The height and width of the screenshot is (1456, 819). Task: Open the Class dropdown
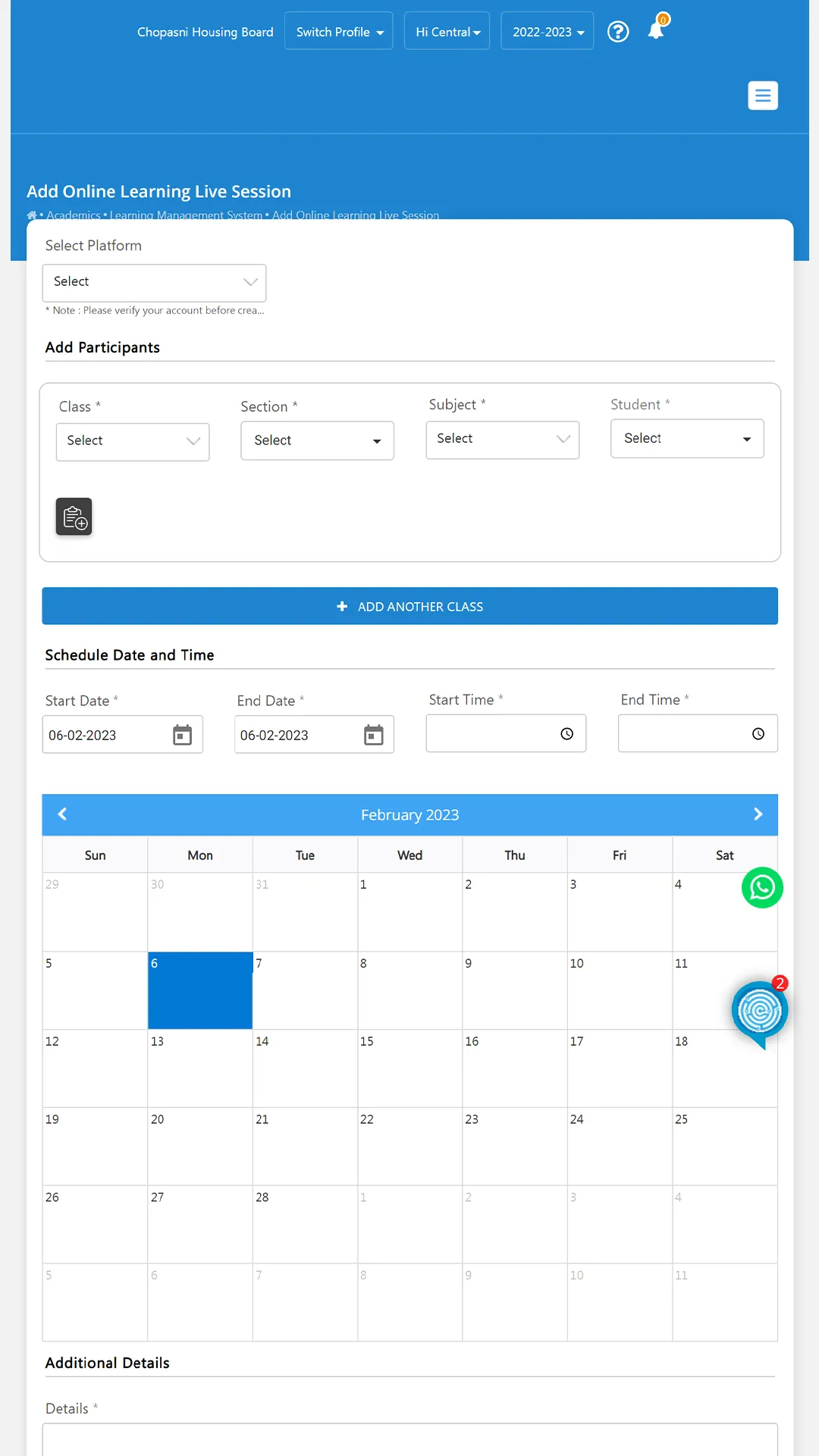(x=133, y=442)
